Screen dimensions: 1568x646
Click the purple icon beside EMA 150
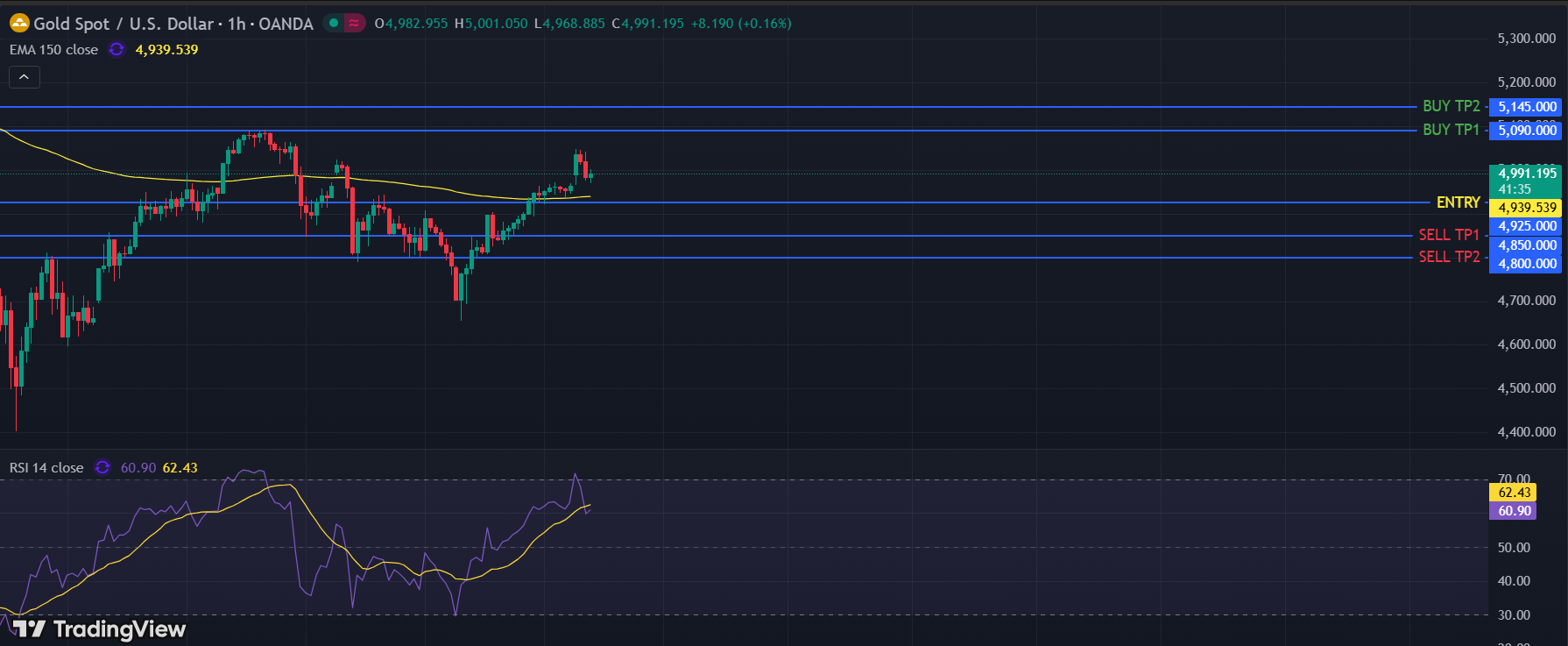116,50
